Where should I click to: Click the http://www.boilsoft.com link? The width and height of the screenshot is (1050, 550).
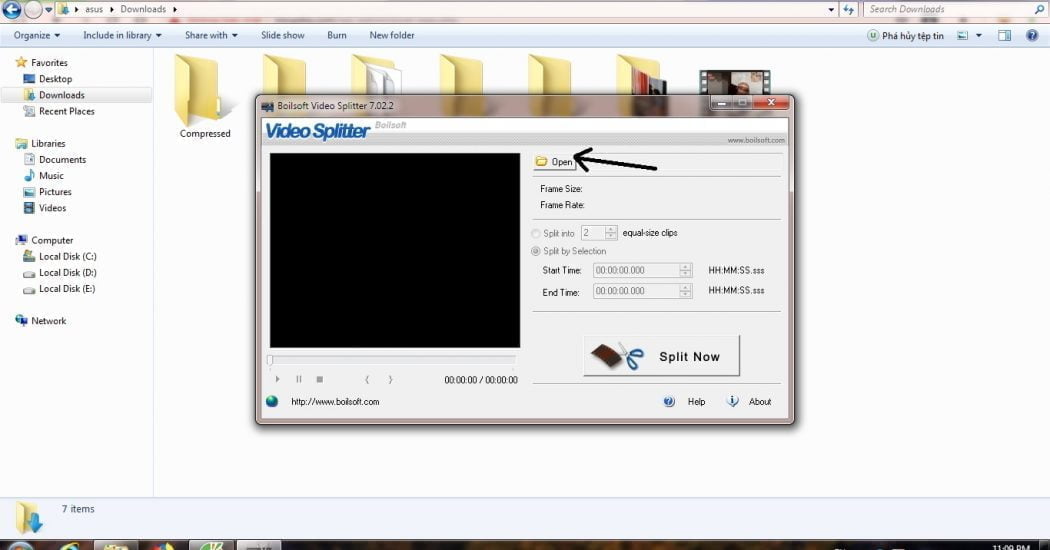335,401
